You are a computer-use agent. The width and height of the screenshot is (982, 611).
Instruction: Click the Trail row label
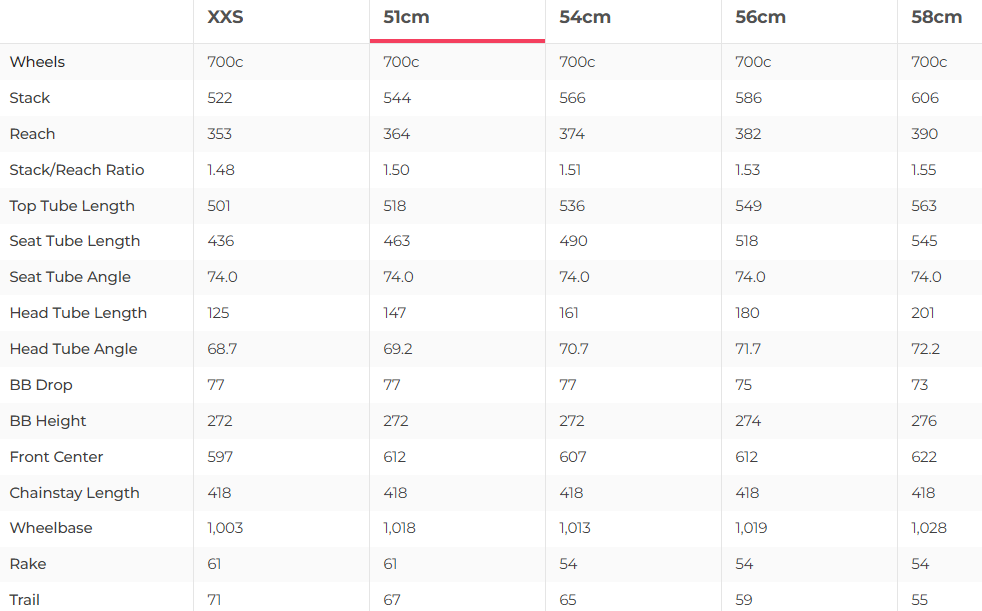coord(25,600)
